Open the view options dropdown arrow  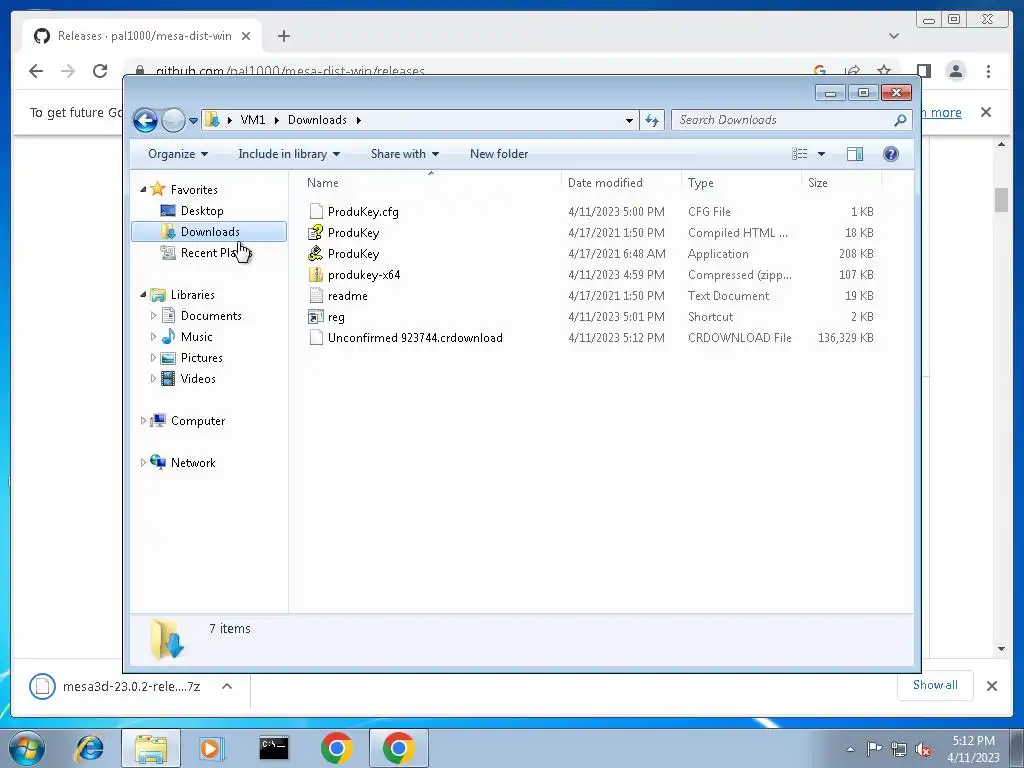tap(822, 154)
